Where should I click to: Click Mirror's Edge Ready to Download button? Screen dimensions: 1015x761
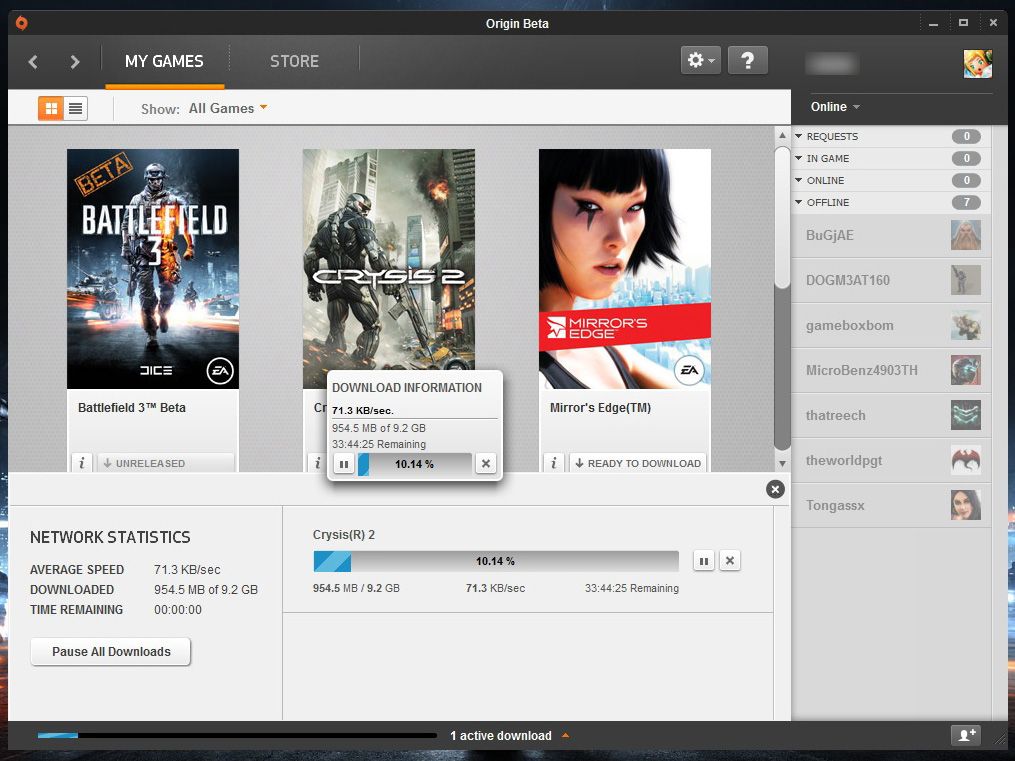click(638, 463)
